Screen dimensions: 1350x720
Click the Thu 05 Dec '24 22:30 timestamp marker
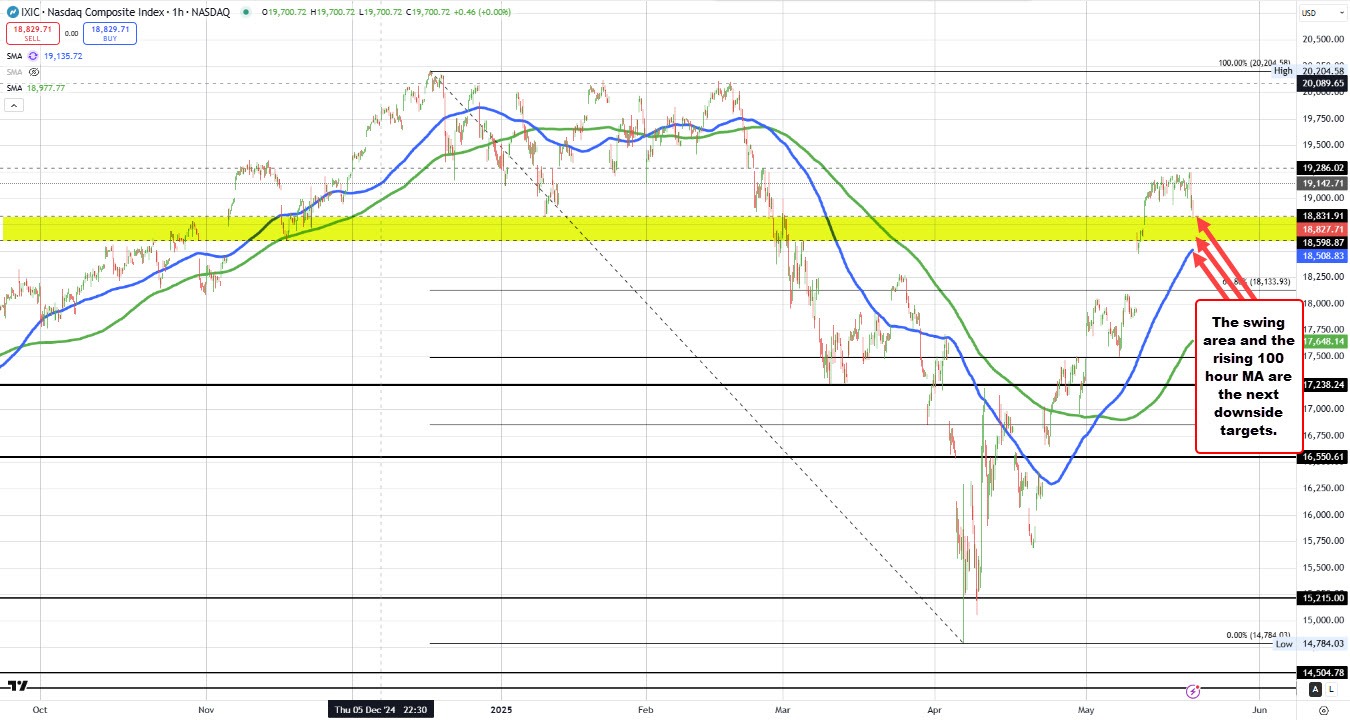tap(383, 709)
